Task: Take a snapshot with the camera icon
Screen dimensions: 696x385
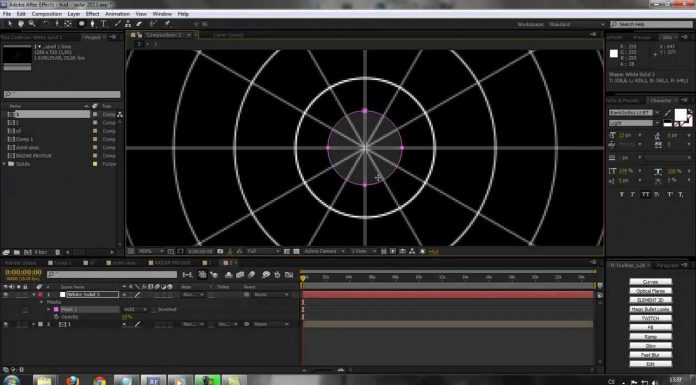Action: tap(220, 251)
